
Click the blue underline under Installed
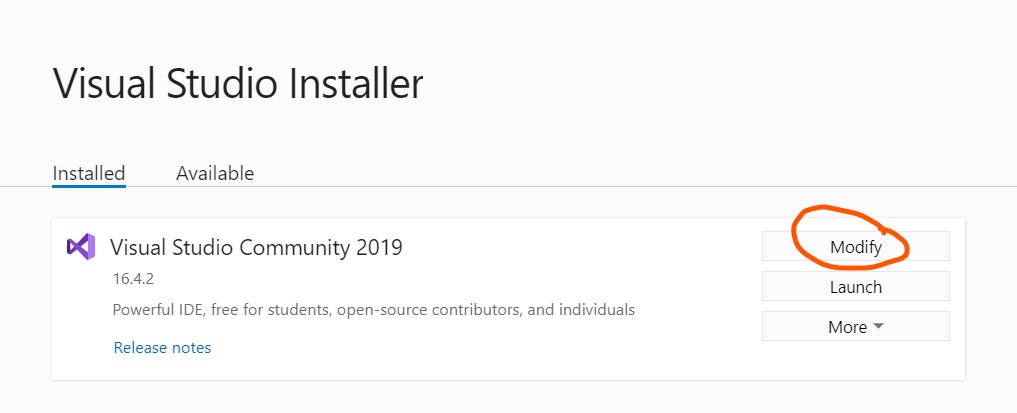(89, 186)
